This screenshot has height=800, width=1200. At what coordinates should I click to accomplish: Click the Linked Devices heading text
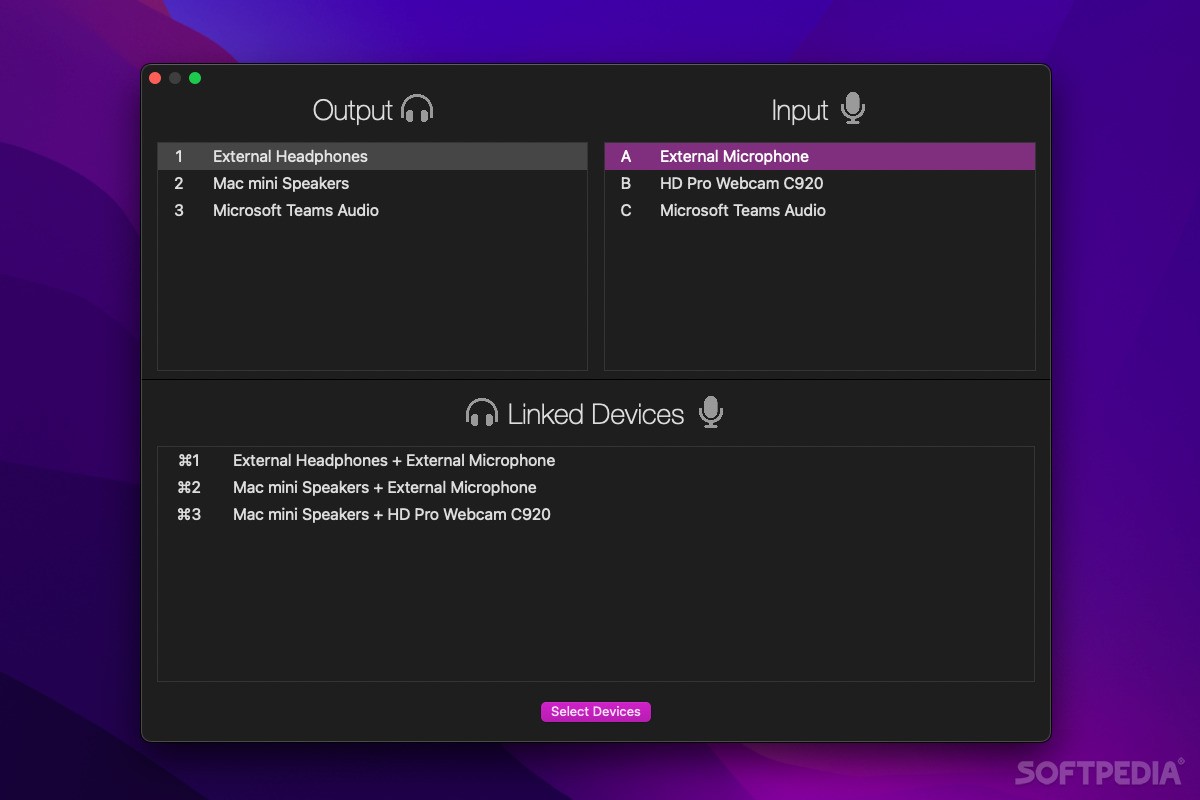[x=596, y=414]
